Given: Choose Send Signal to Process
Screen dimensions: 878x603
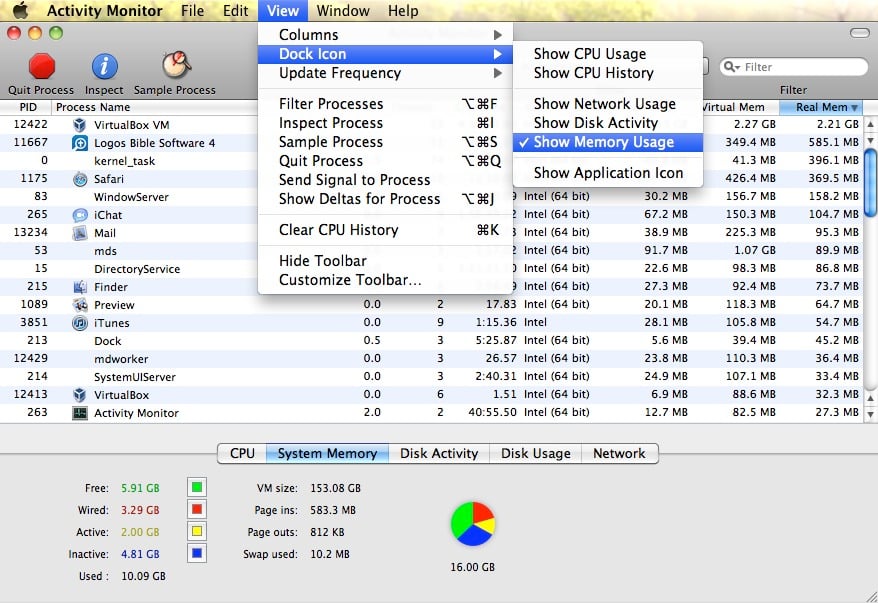Looking at the screenshot, I should click(x=385, y=180).
